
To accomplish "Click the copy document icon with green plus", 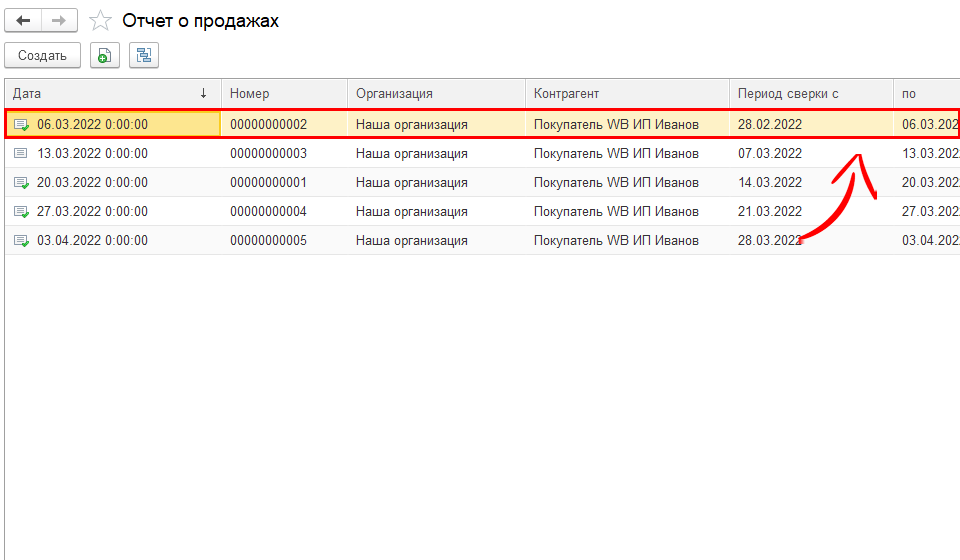I will pyautogui.click(x=104, y=56).
